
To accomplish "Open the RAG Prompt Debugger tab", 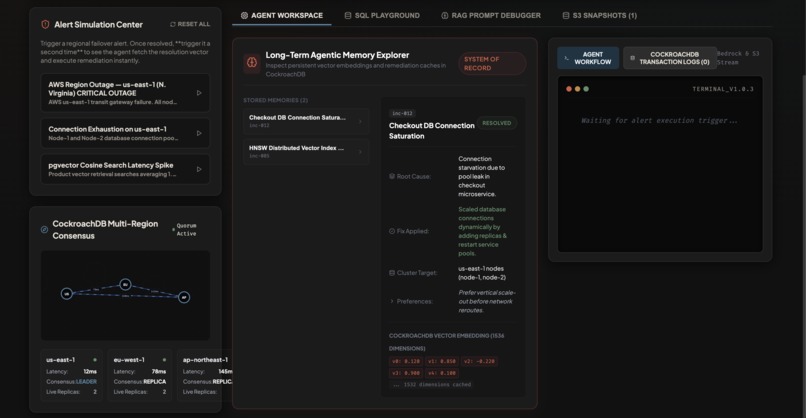I will (x=491, y=15).
